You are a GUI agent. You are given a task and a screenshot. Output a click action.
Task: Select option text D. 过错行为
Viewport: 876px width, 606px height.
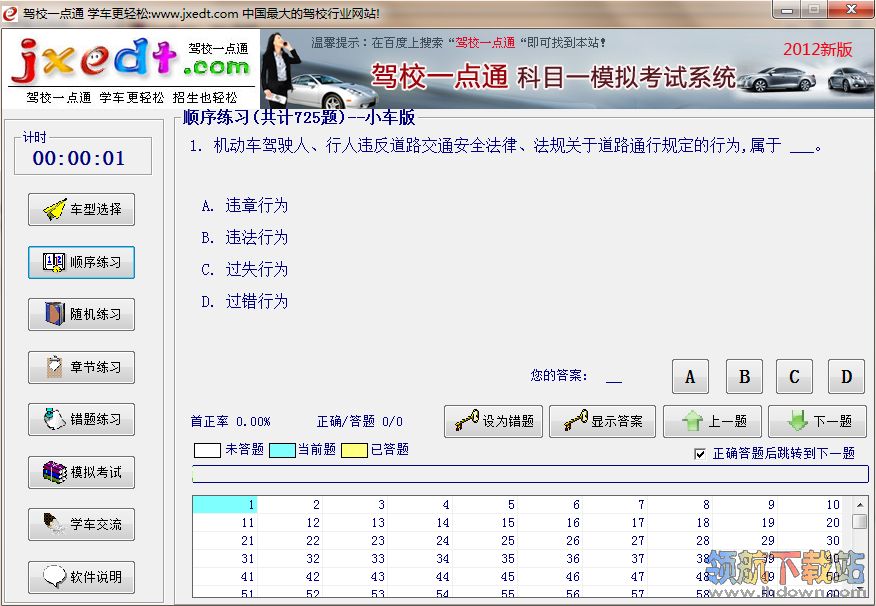point(245,302)
